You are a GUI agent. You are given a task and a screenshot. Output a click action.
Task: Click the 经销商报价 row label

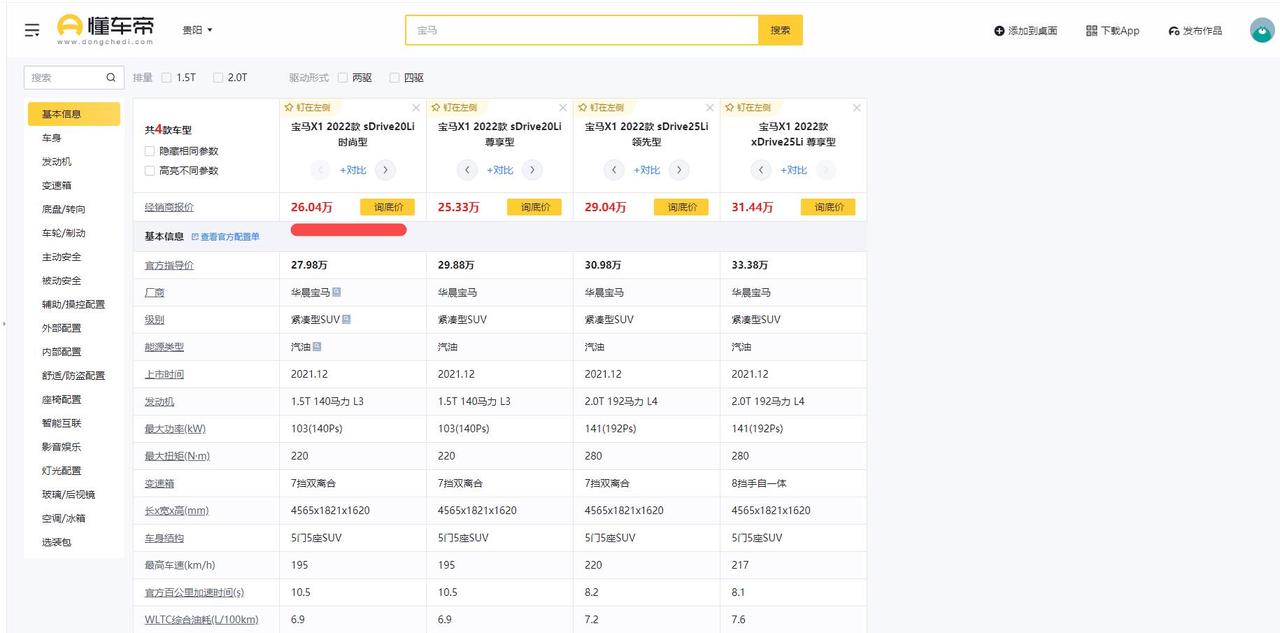169,207
